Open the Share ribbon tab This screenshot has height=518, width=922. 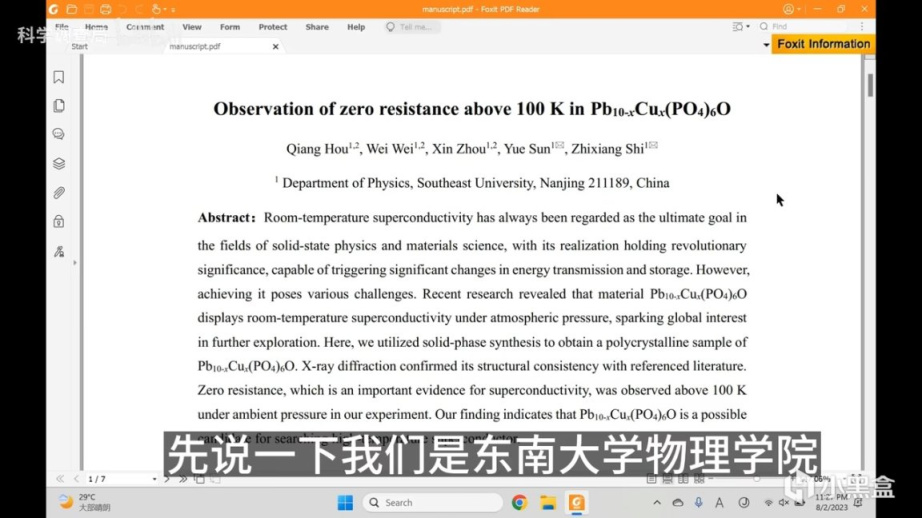tap(317, 27)
